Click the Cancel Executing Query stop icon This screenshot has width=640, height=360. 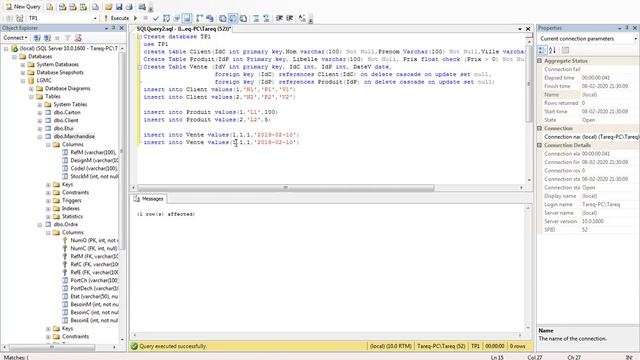click(145, 18)
